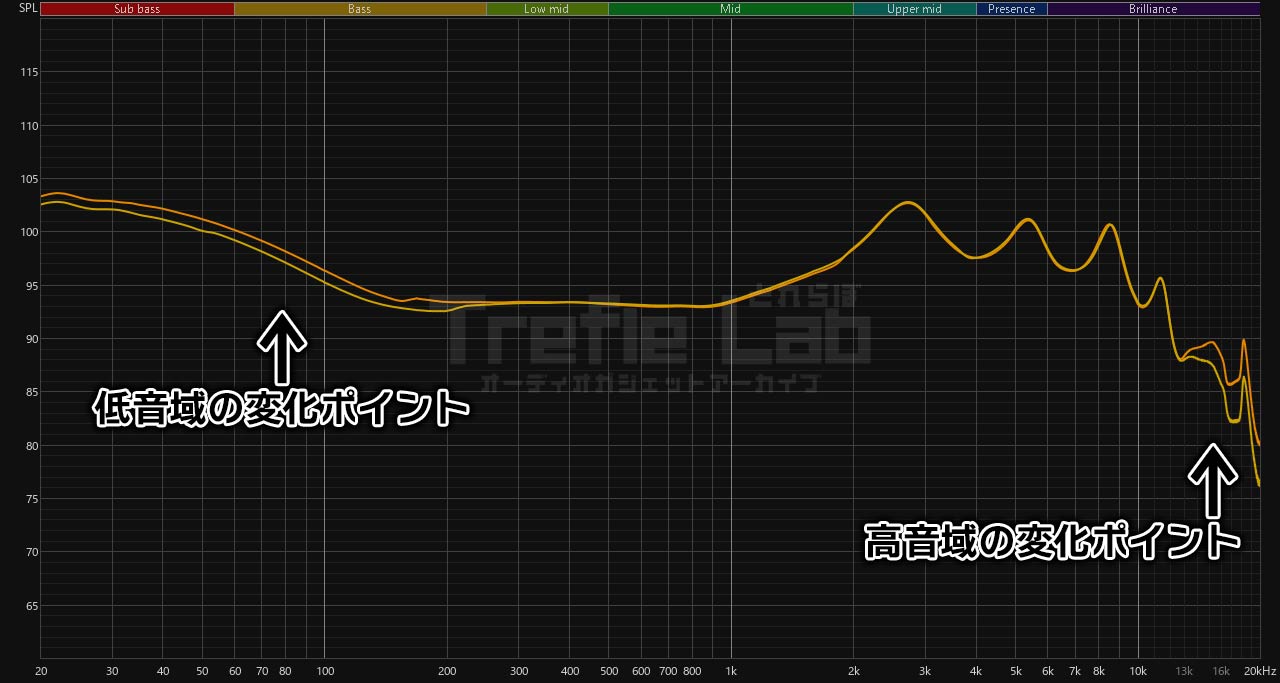This screenshot has height=683, width=1280.
Task: Click the 高音域の変化ポイント annotation text
Action: click(x=1052, y=541)
